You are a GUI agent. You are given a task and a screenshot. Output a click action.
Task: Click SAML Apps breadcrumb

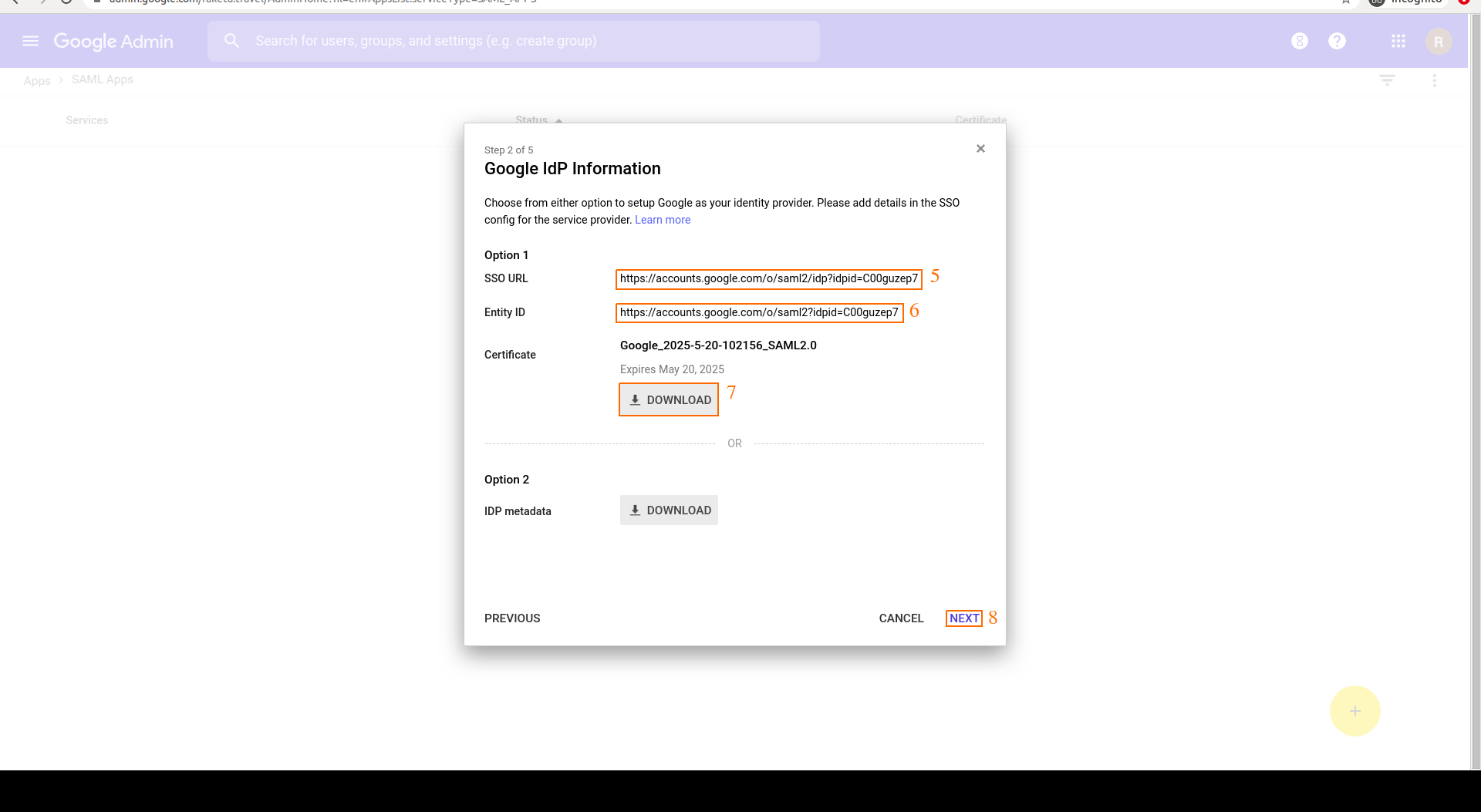(x=103, y=79)
